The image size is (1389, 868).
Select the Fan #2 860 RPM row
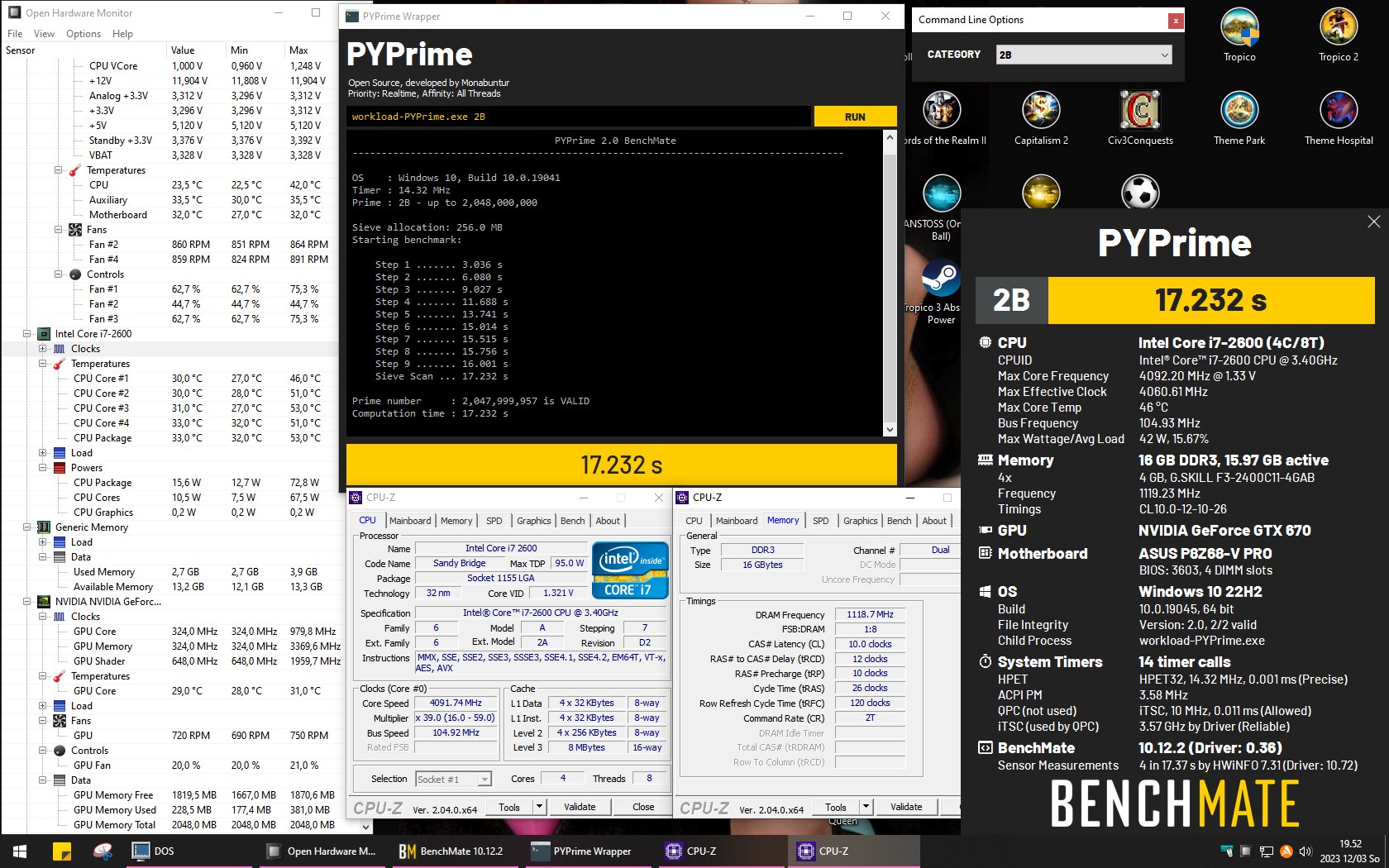(x=169, y=245)
